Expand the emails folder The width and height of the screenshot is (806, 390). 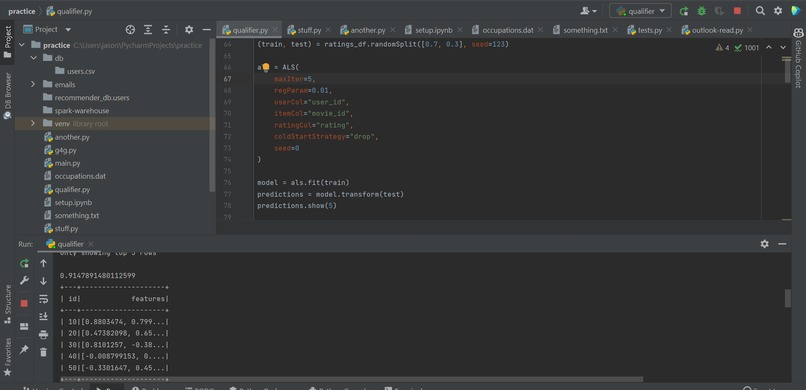[x=33, y=84]
